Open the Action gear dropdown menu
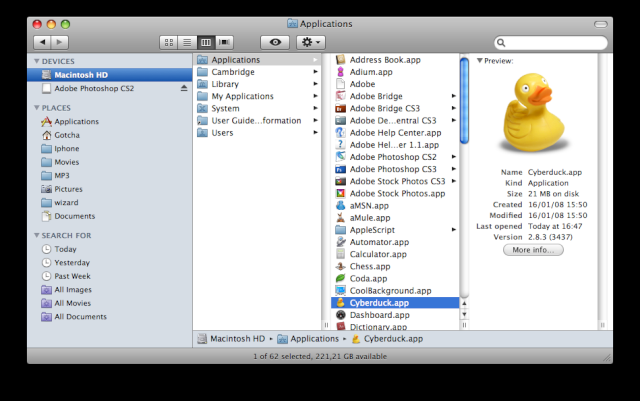Viewport: 640px width, 401px height. 311,42
